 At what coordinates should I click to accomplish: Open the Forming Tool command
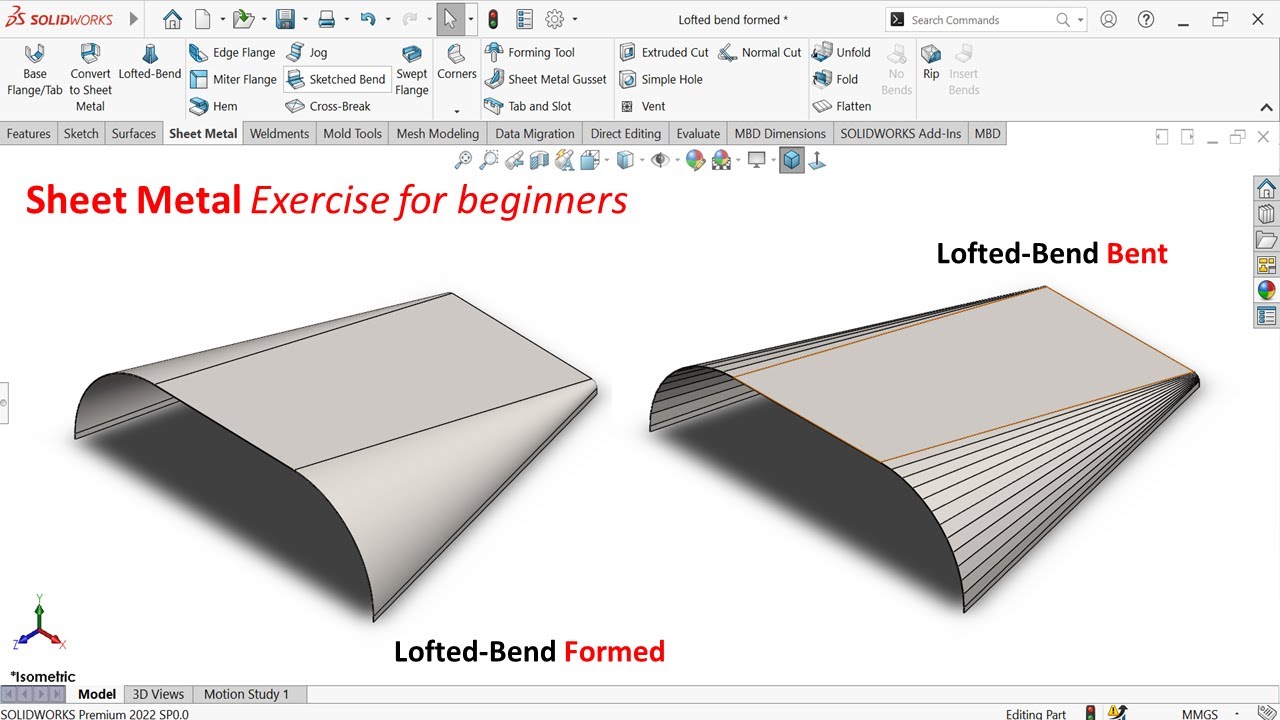[x=529, y=52]
